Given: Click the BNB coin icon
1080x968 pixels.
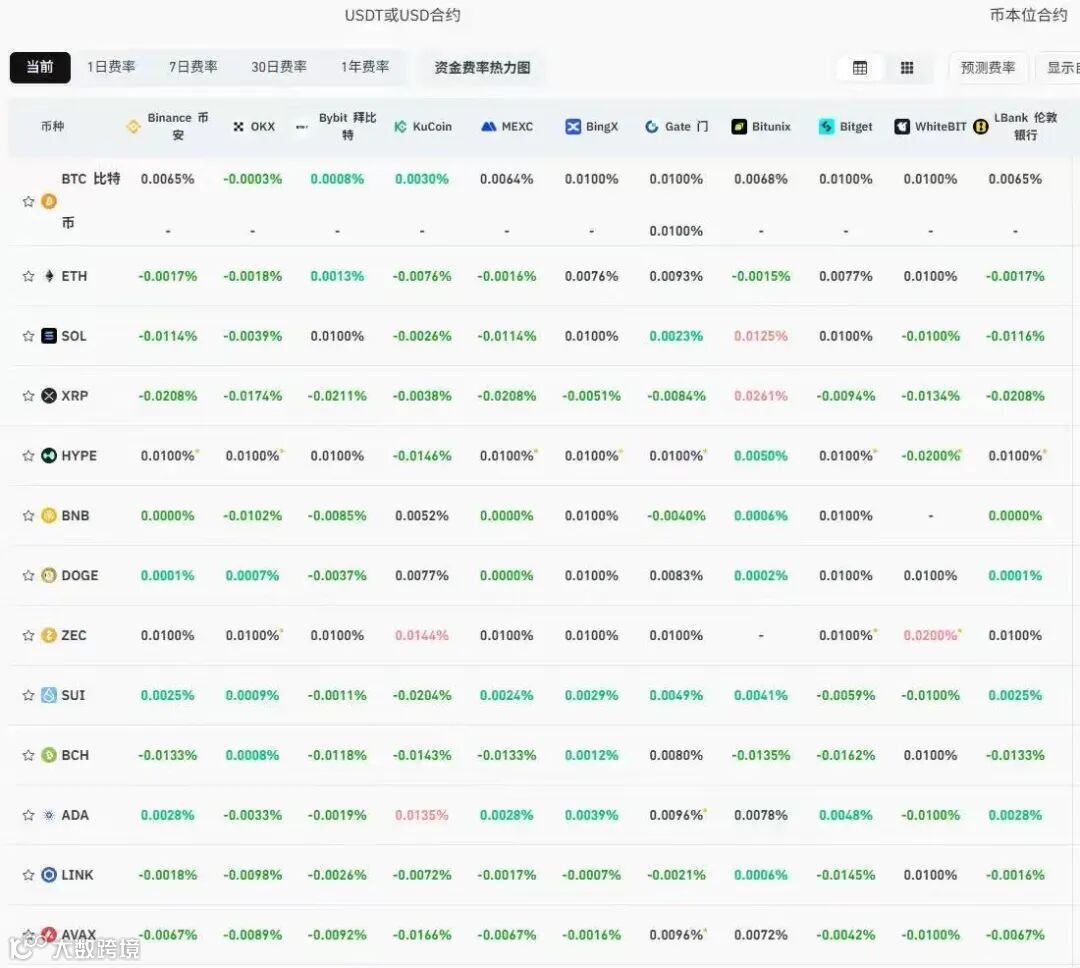Looking at the screenshot, I should pos(49,516).
